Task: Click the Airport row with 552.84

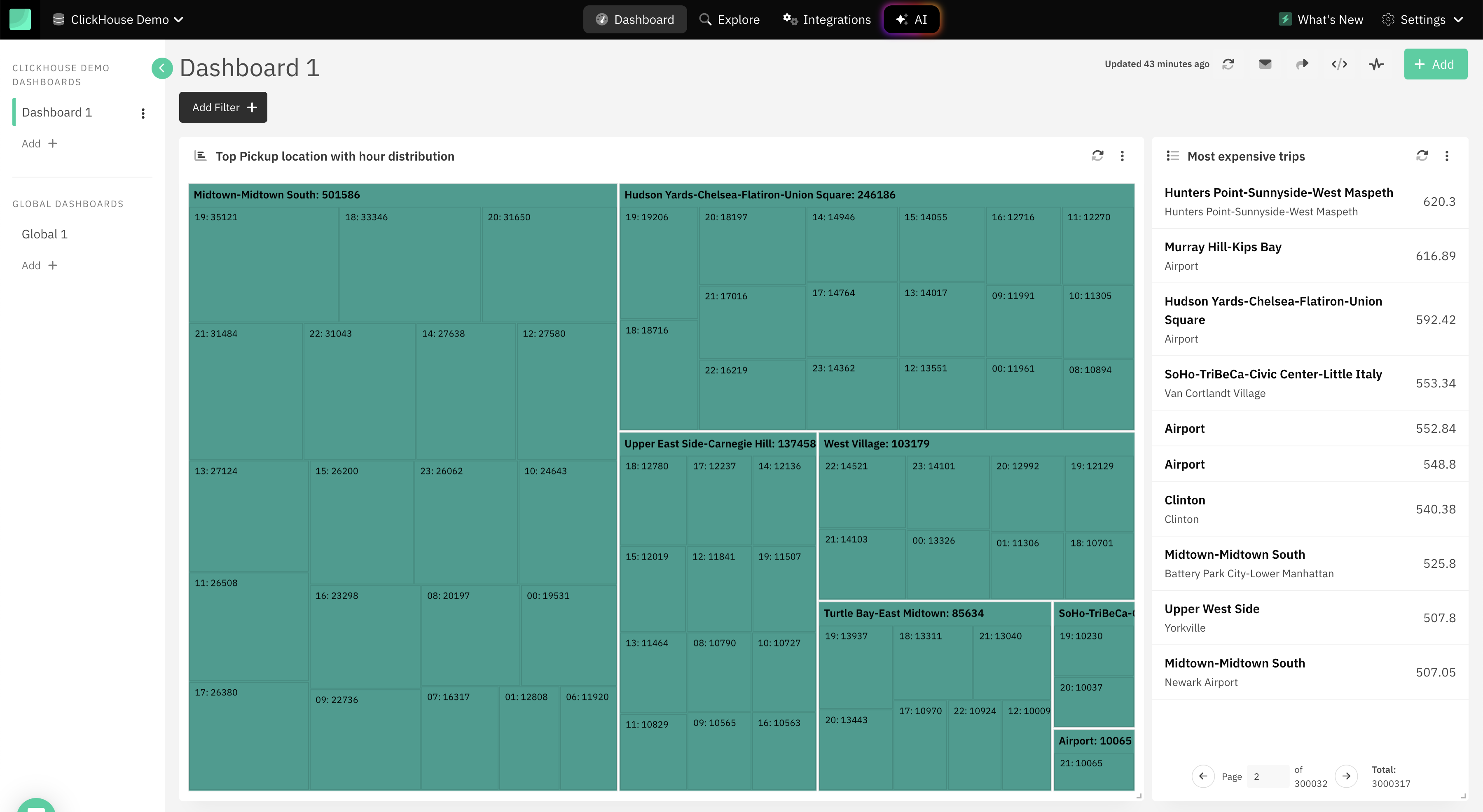Action: tap(1310, 428)
